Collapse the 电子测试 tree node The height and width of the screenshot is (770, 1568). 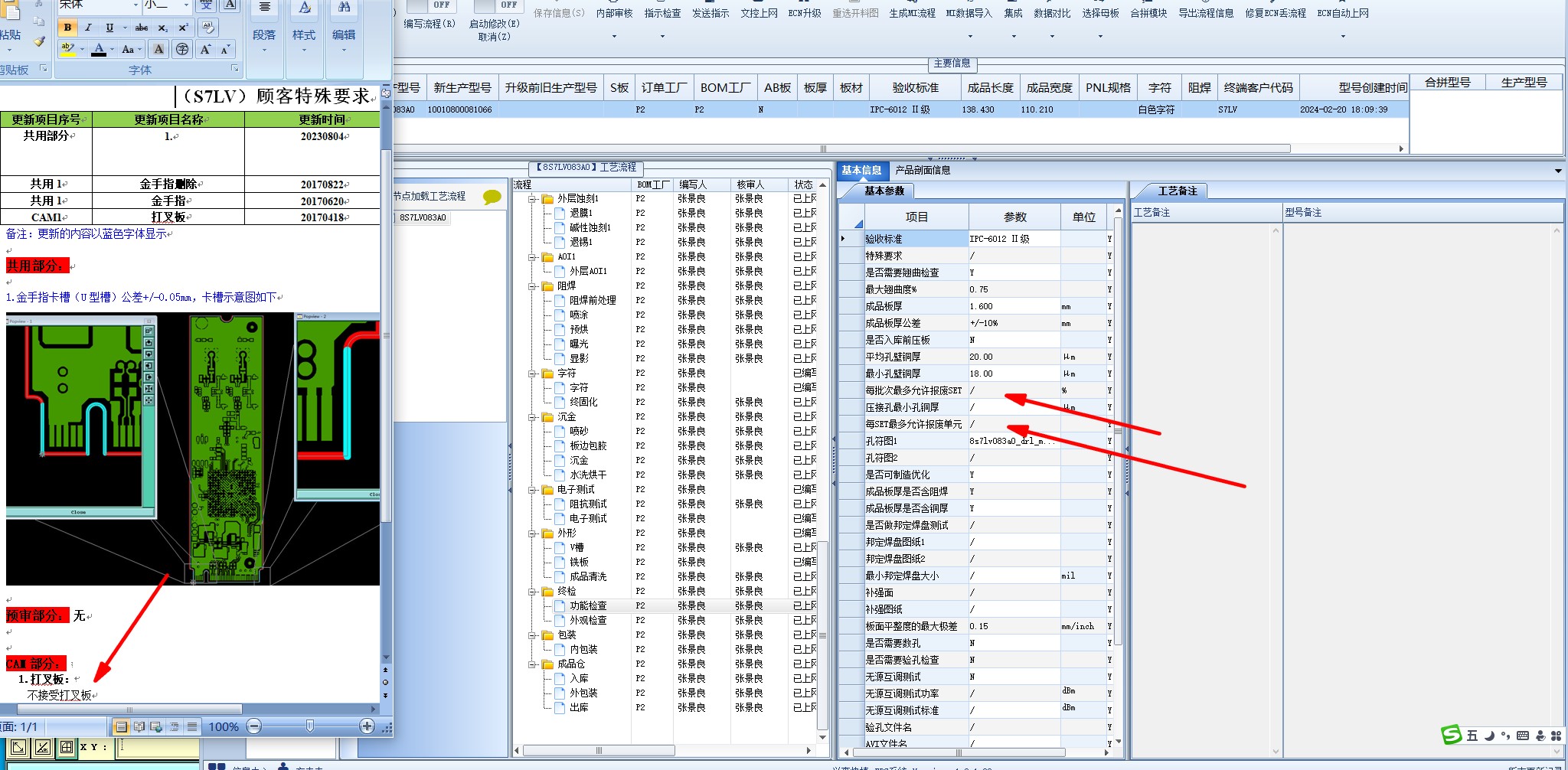[532, 490]
